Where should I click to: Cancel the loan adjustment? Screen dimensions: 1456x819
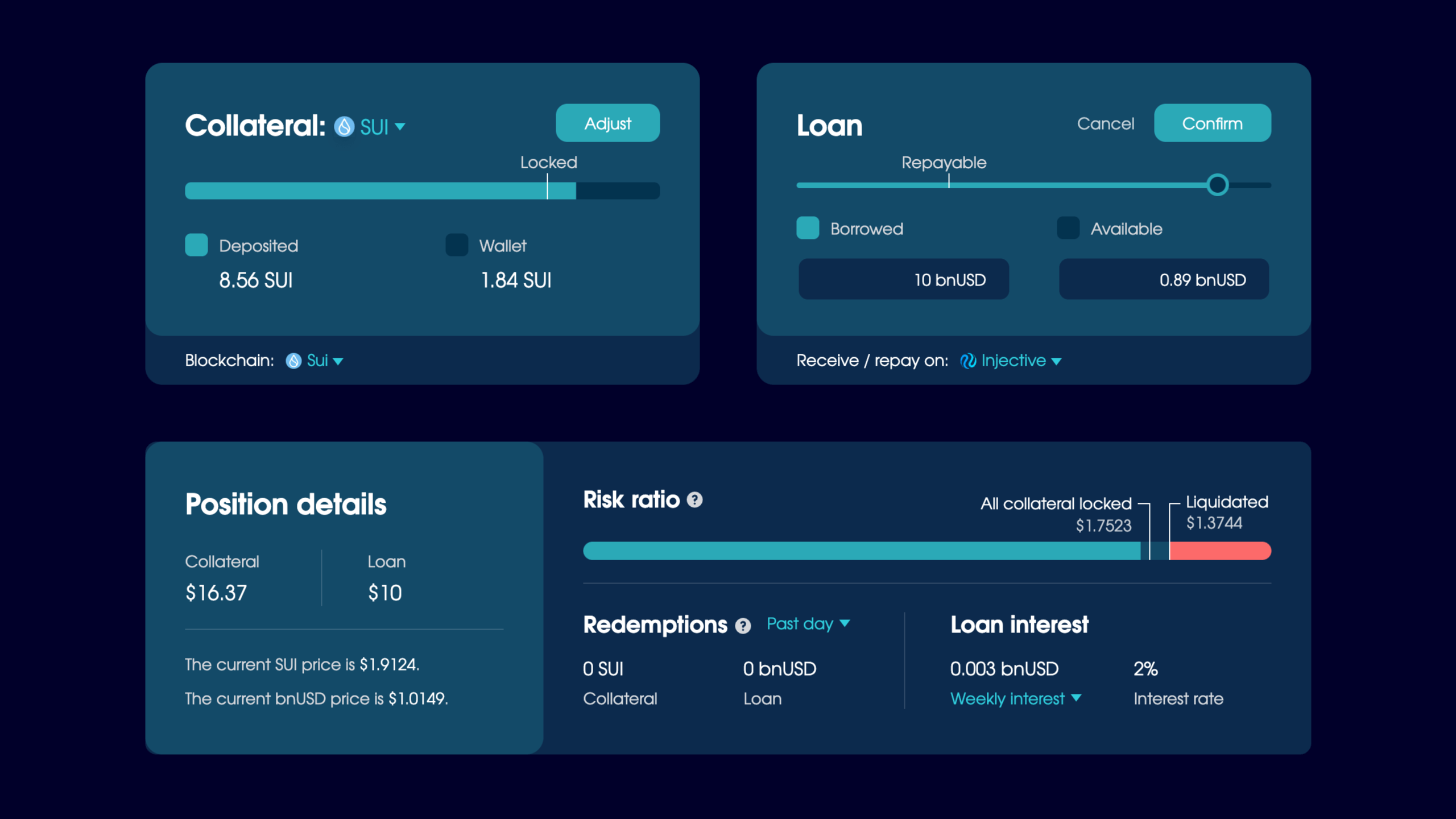tap(1105, 123)
